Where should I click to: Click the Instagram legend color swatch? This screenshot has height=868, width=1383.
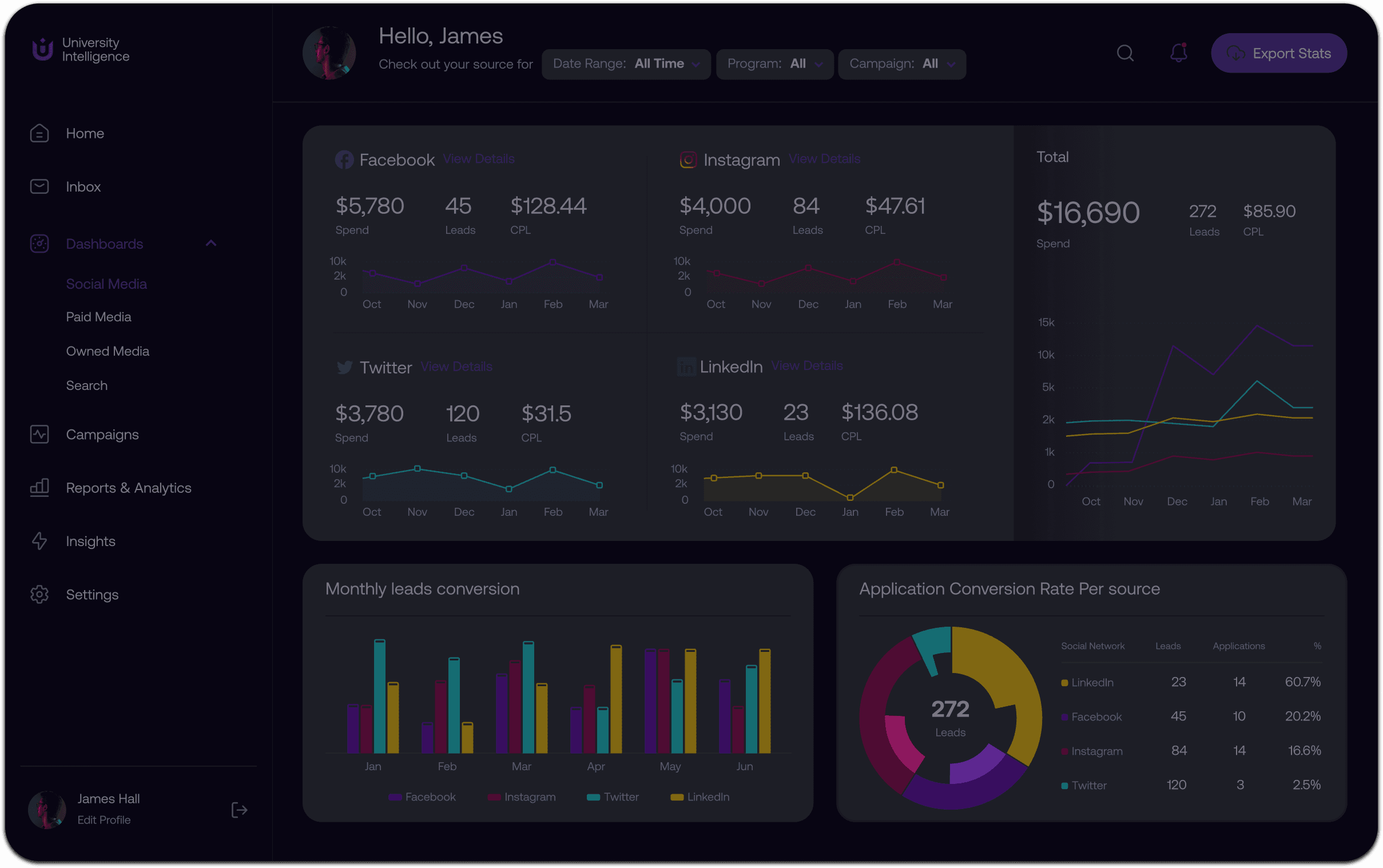coord(493,798)
